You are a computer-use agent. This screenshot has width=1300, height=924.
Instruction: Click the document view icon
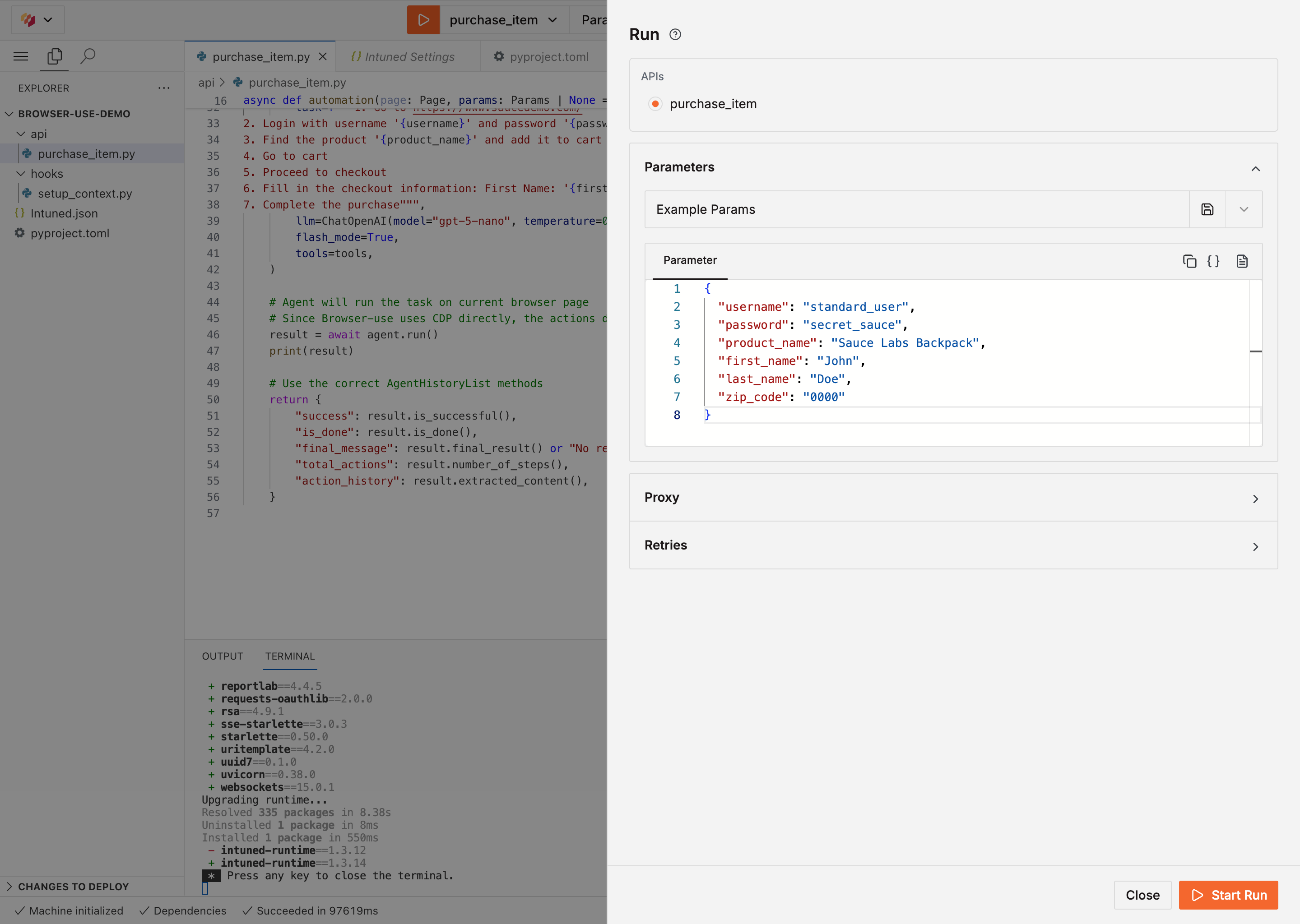(x=1242, y=261)
